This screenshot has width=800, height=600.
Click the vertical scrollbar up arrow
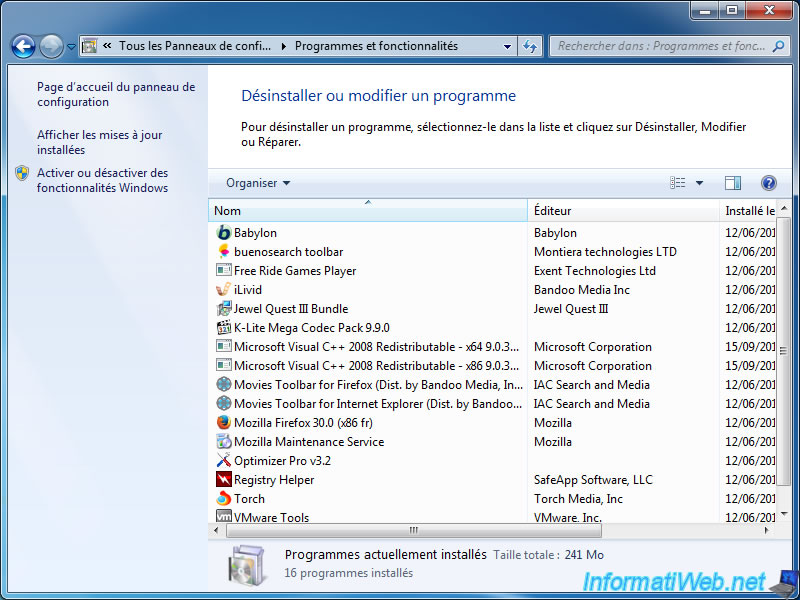coord(784,208)
